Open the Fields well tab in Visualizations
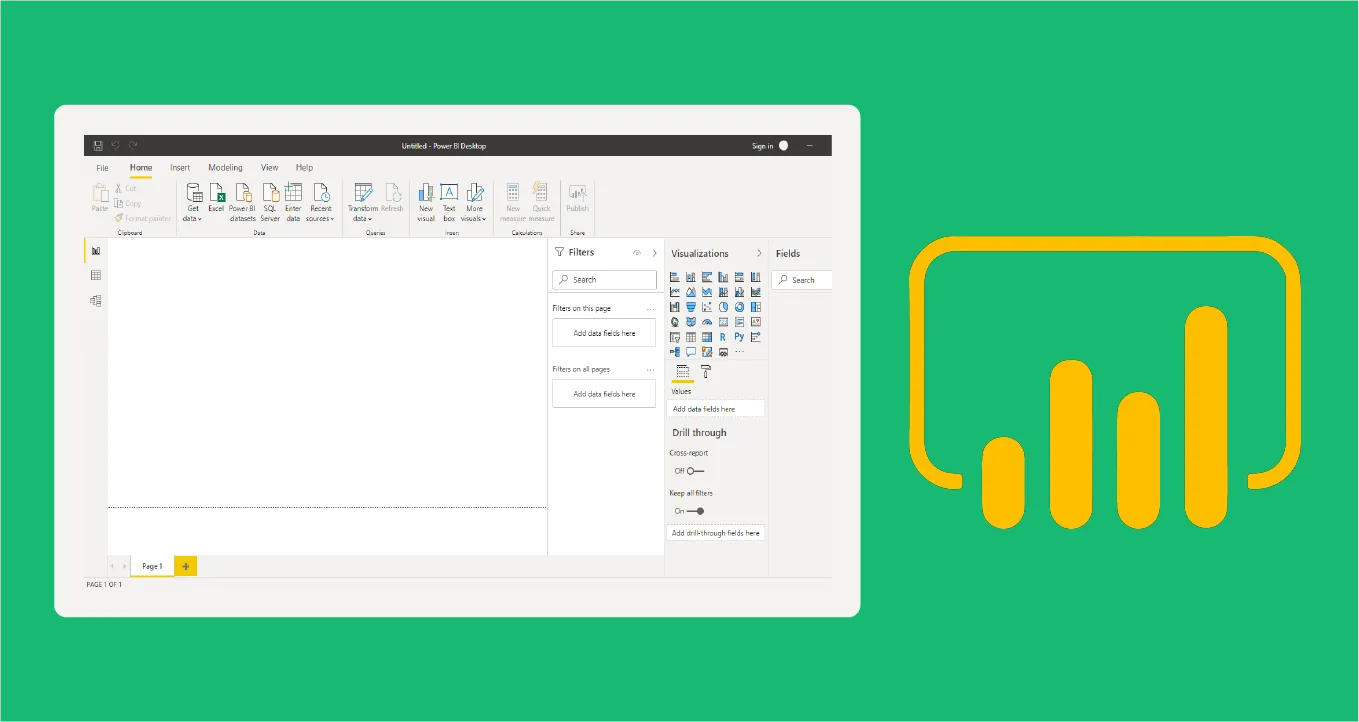This screenshot has width=1359, height=722. click(x=683, y=371)
